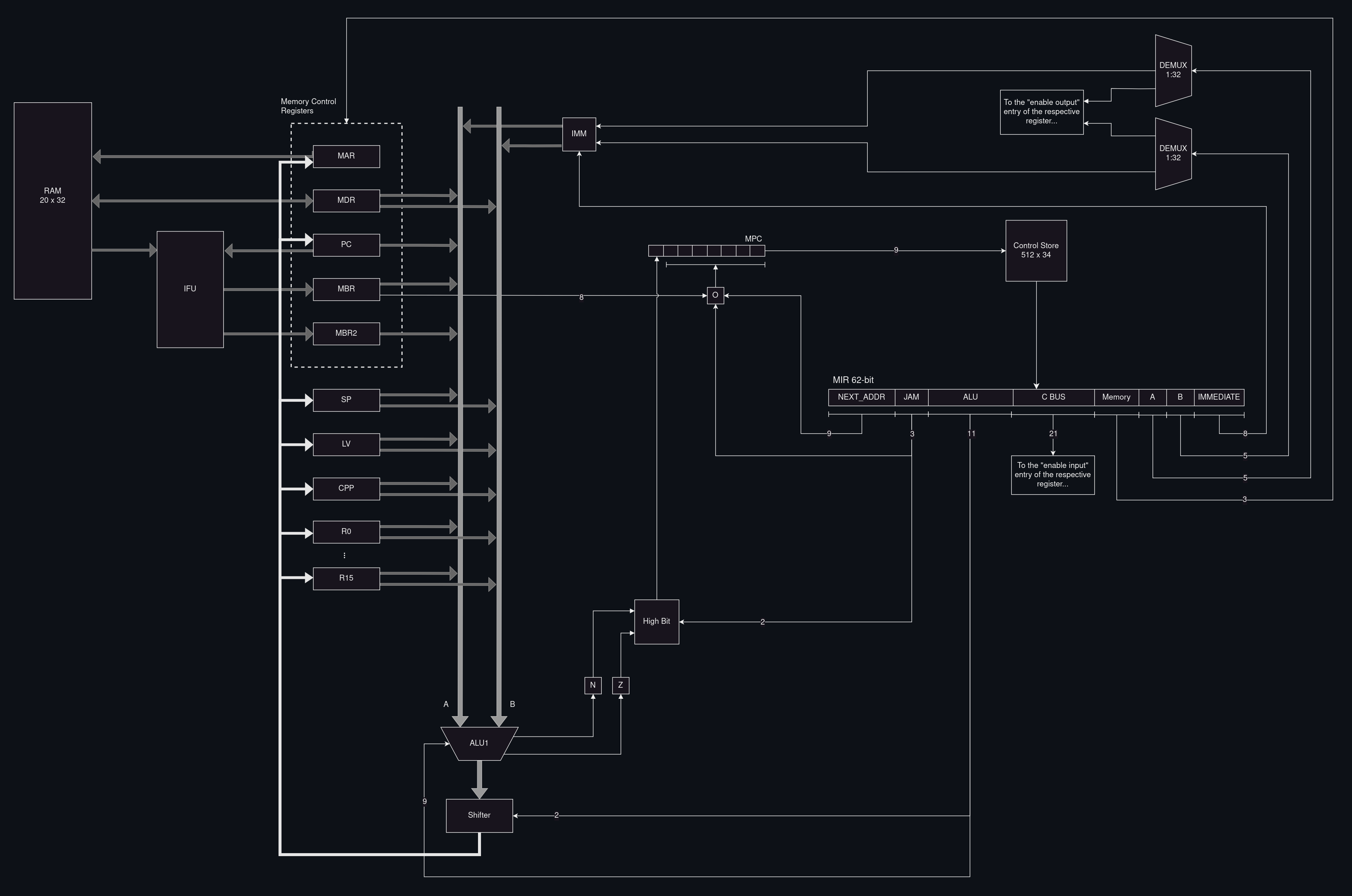Select the "enable input" note box
The height and width of the screenshot is (896, 1352).
tap(1052, 475)
